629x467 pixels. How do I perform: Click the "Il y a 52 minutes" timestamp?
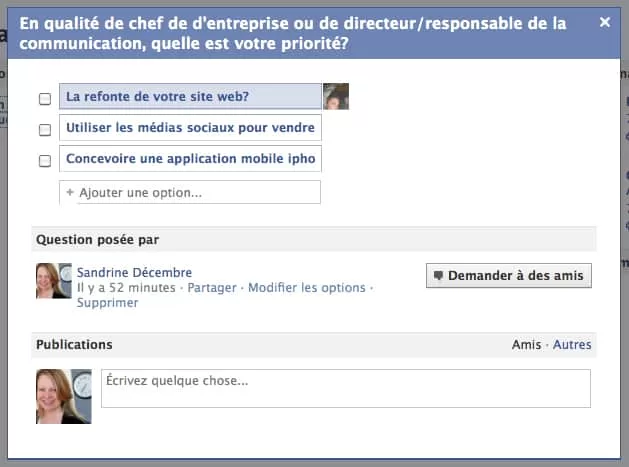pyautogui.click(x=126, y=288)
